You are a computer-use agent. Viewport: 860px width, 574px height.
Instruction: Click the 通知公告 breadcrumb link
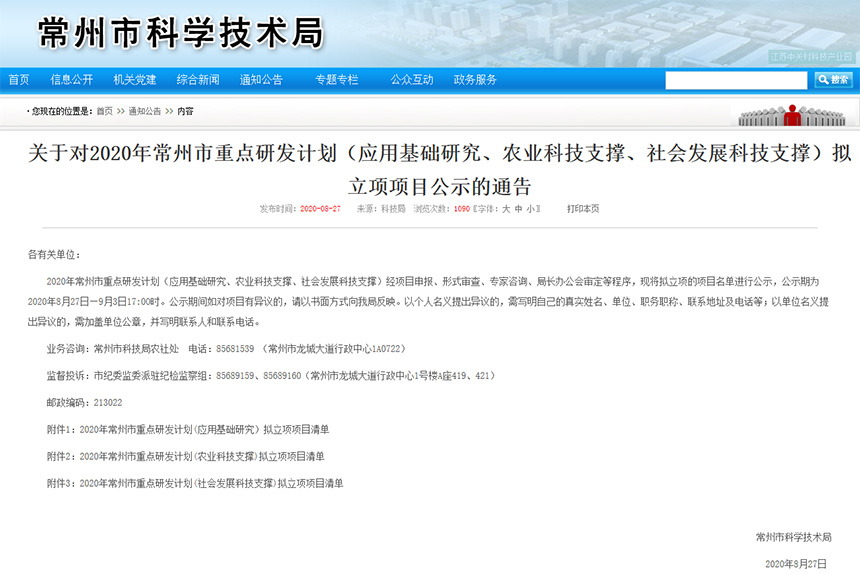[144, 111]
